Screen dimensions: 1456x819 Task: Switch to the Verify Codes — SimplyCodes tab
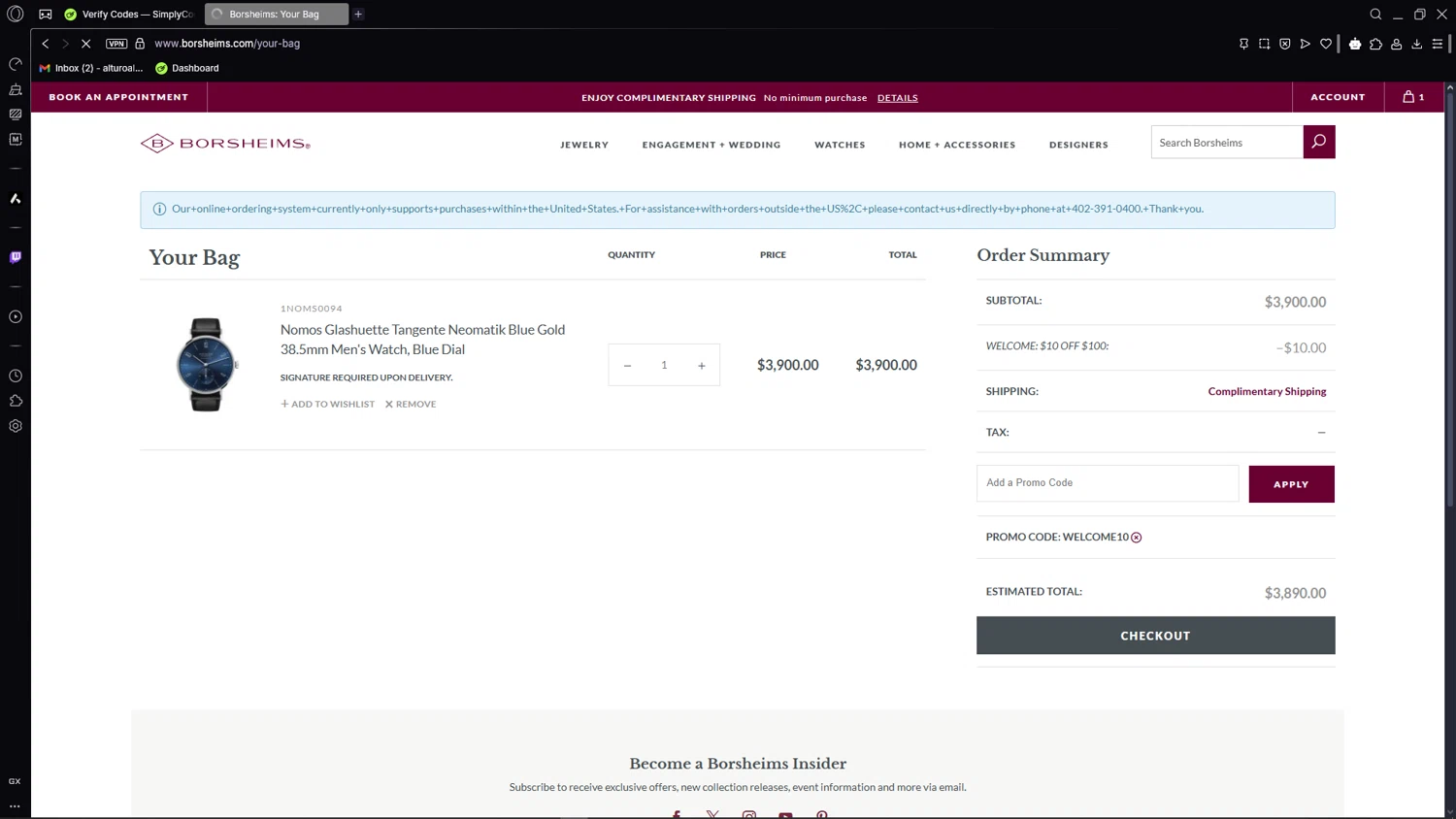point(128,14)
